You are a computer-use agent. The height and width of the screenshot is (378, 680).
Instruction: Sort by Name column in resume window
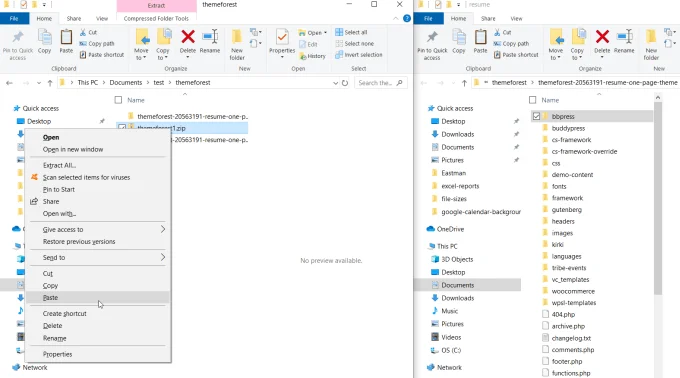[x=550, y=100]
